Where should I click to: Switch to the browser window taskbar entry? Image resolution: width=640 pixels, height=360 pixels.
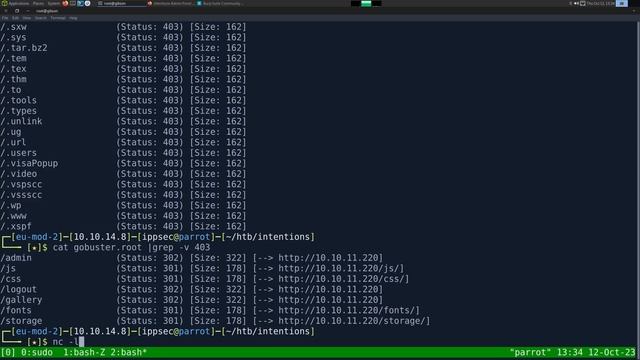point(170,3)
